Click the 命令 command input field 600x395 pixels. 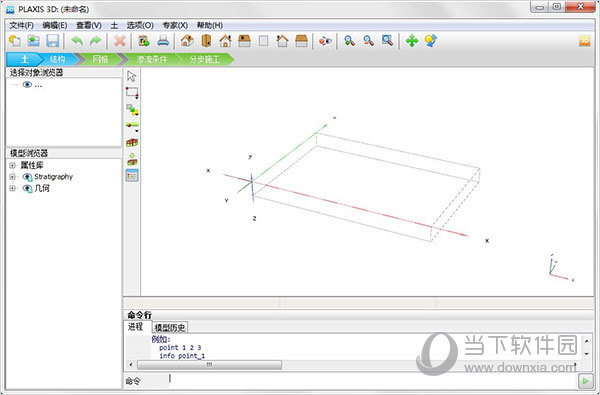click(x=372, y=380)
